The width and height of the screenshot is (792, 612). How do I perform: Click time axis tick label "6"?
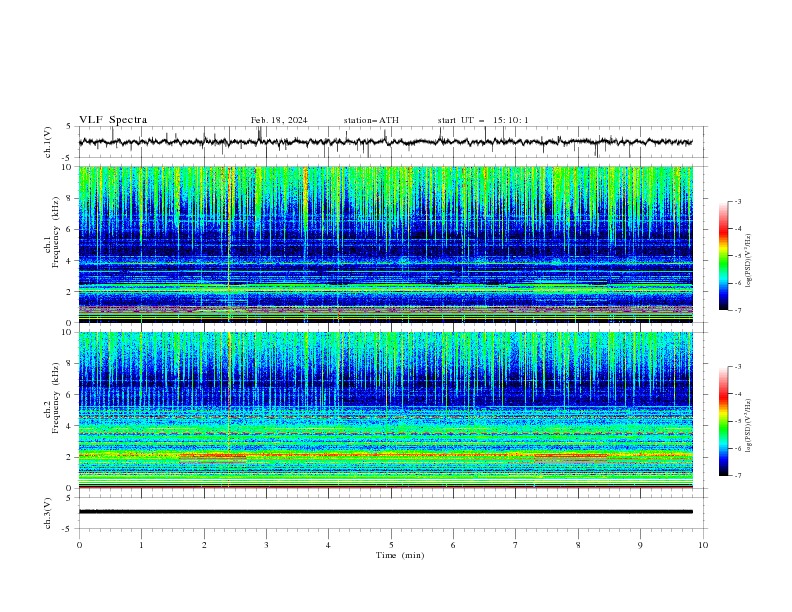pos(453,545)
